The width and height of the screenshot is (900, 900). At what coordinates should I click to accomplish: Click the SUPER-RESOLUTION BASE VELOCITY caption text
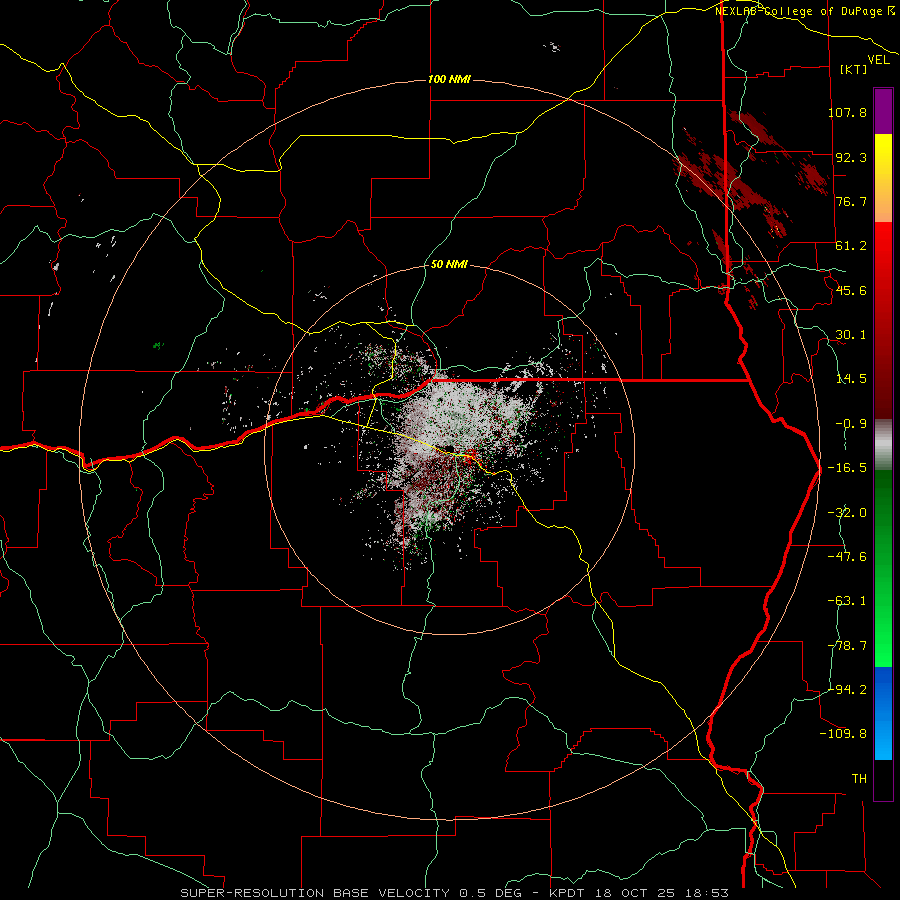click(x=315, y=893)
